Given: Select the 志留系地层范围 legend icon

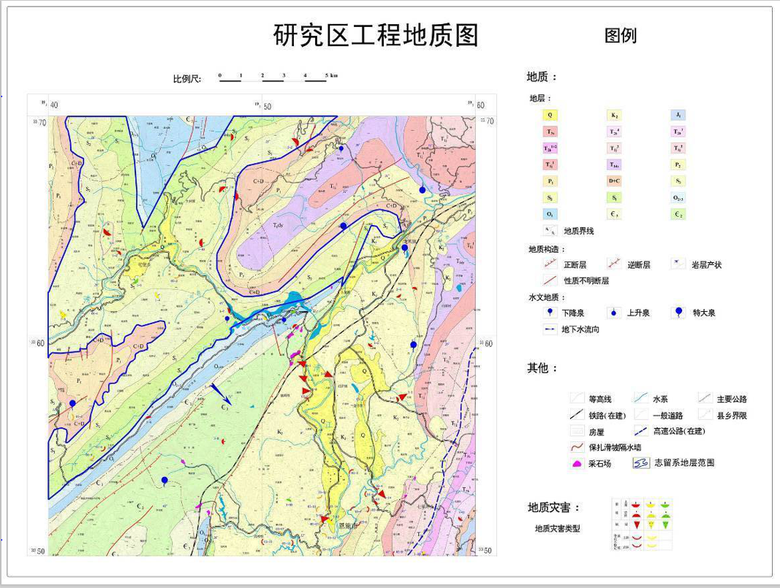Looking at the screenshot, I should pyautogui.click(x=642, y=463).
